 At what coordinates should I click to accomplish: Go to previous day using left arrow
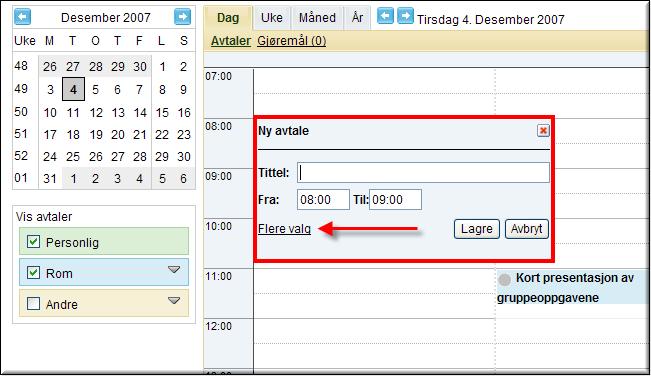385,17
